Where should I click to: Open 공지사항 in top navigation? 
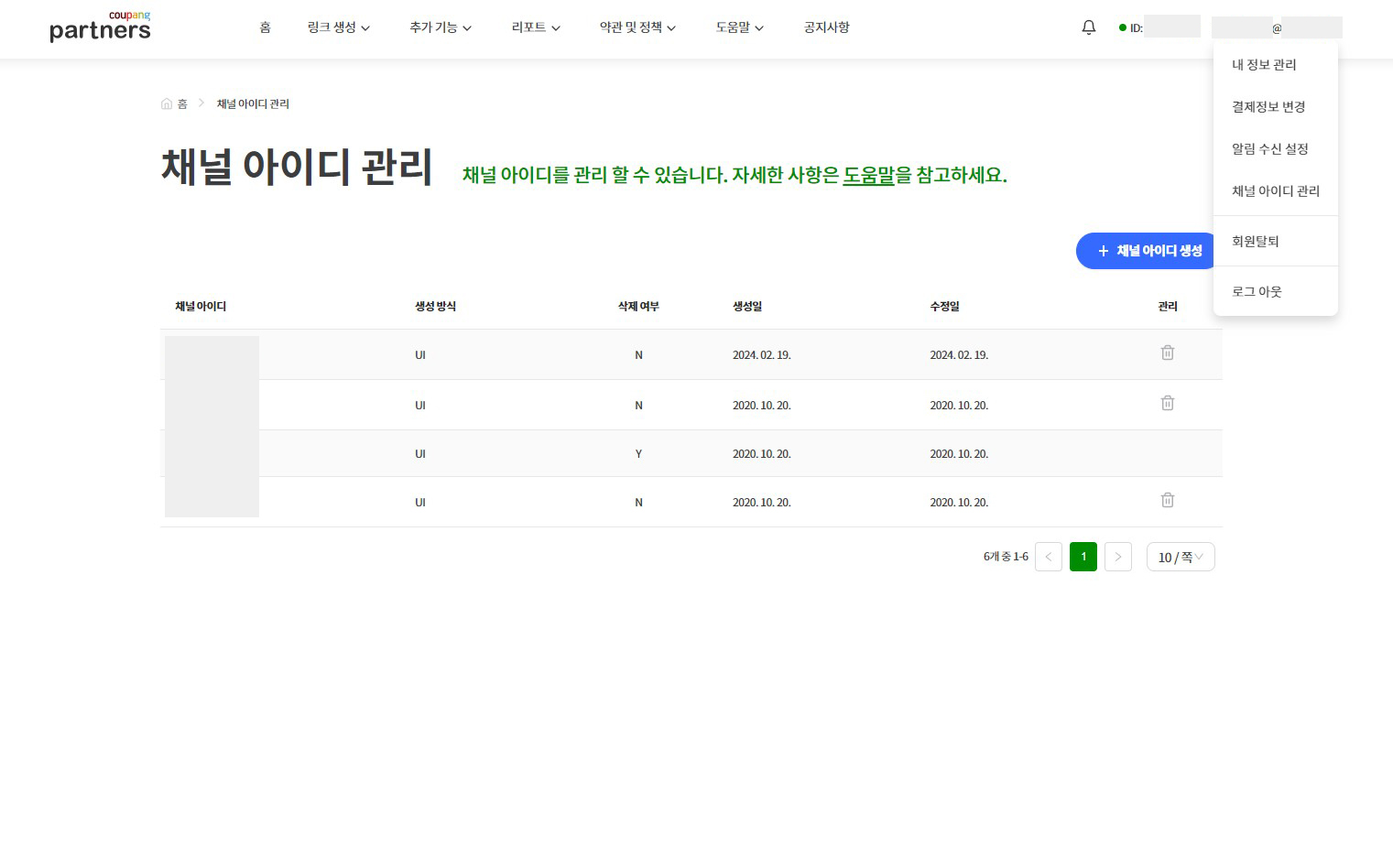click(x=827, y=27)
